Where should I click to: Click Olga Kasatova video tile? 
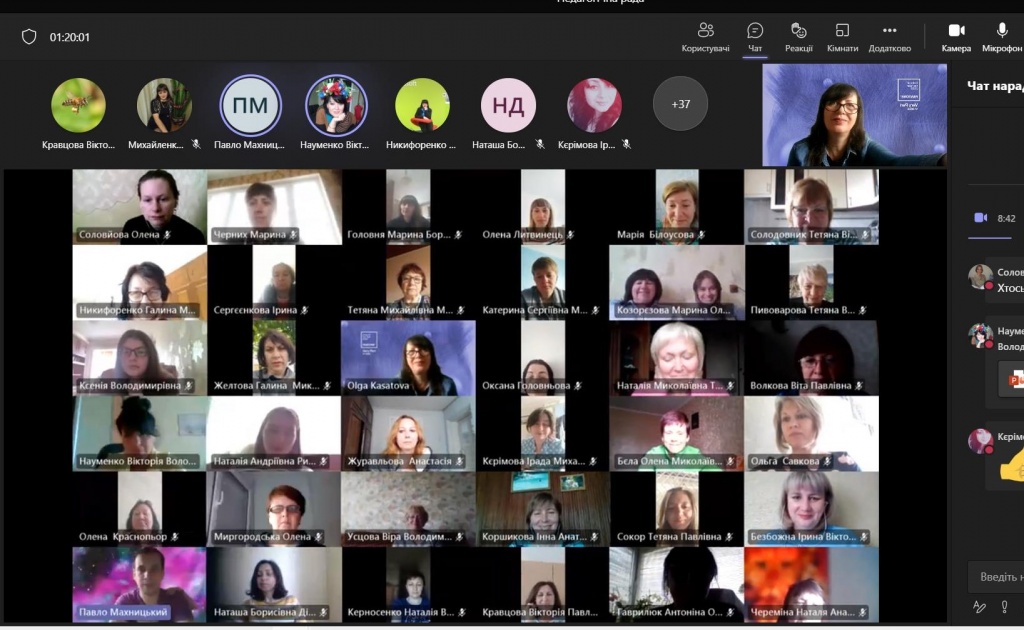click(408, 358)
